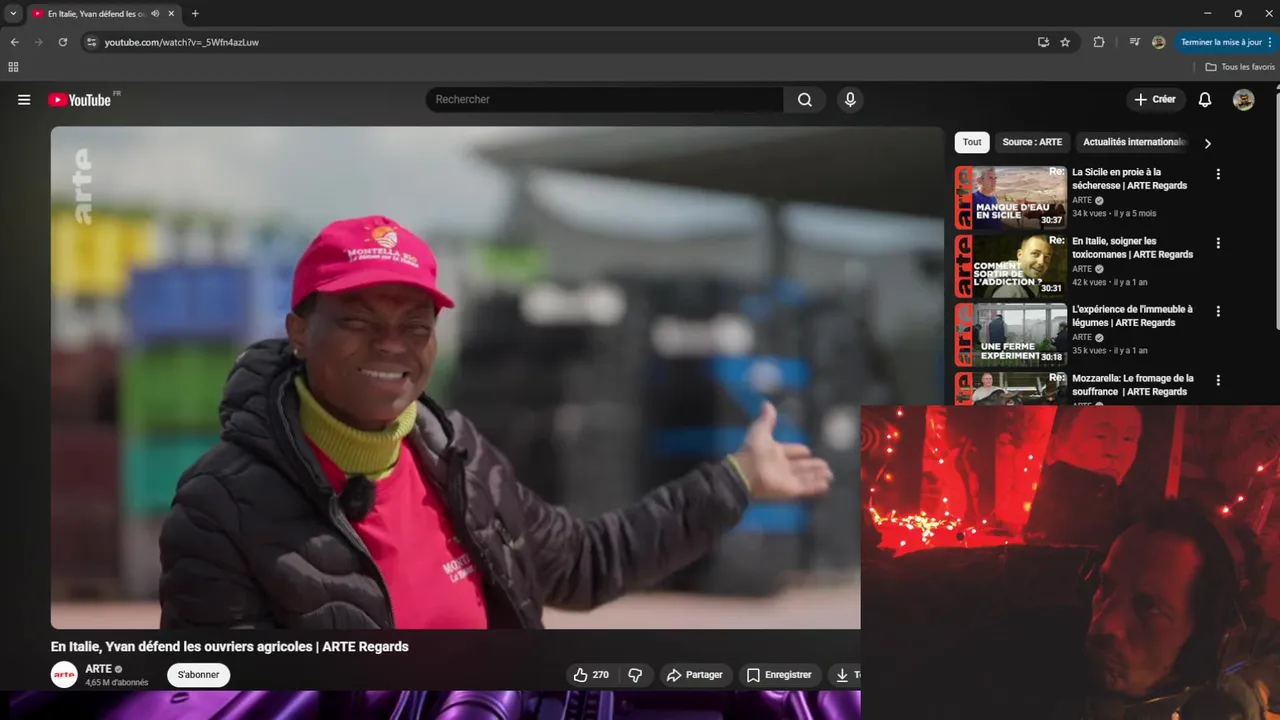Click the 34 k vues text
The image size is (1280, 720).
pyautogui.click(x=1089, y=214)
